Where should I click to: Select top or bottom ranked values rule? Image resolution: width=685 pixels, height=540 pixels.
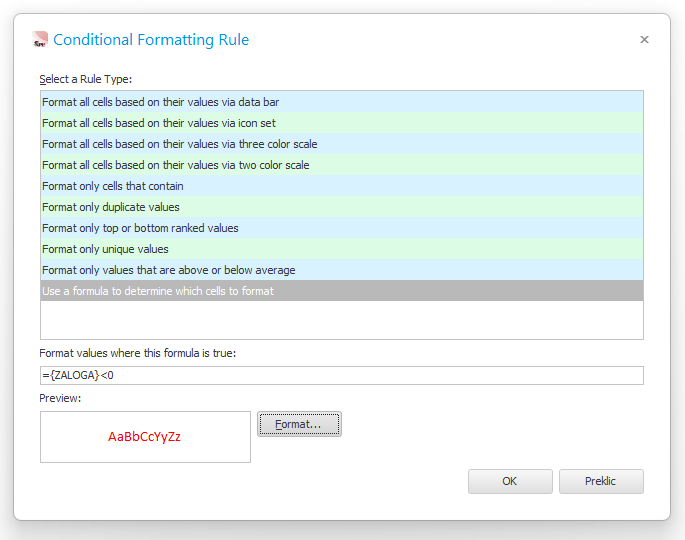coord(140,228)
